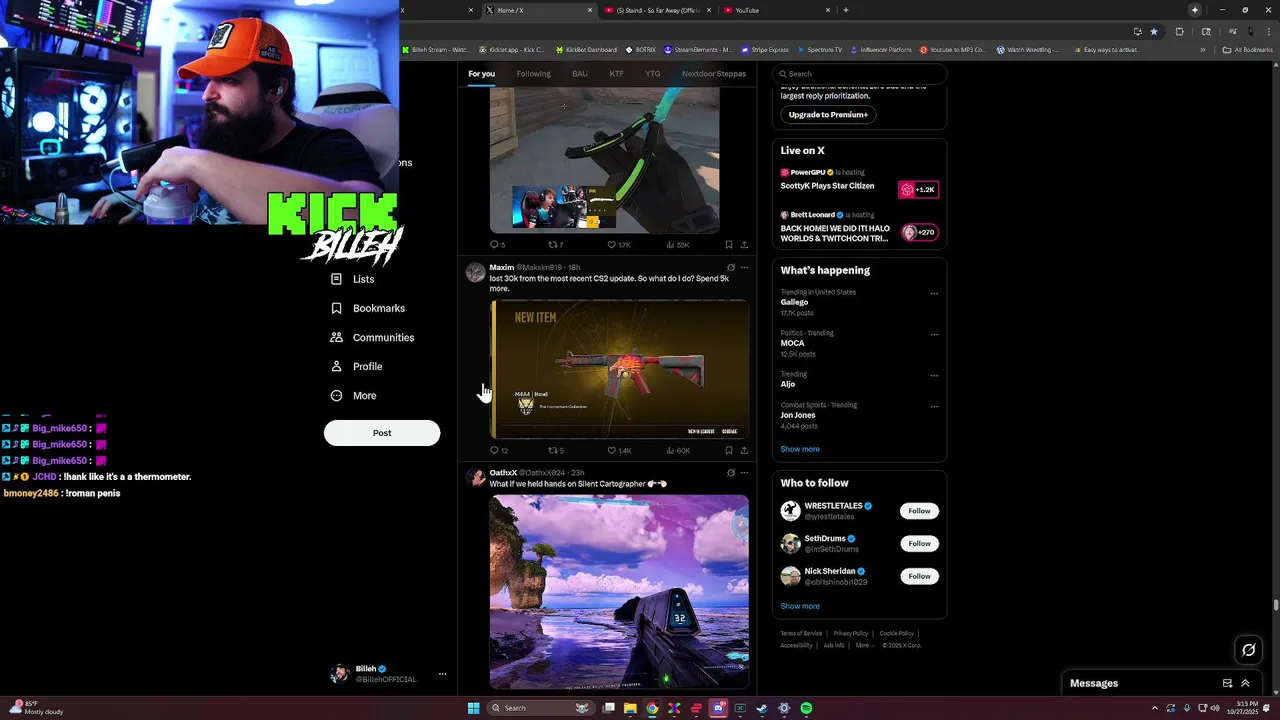Share the knife video post
This screenshot has width=1280, height=720.
(x=743, y=244)
